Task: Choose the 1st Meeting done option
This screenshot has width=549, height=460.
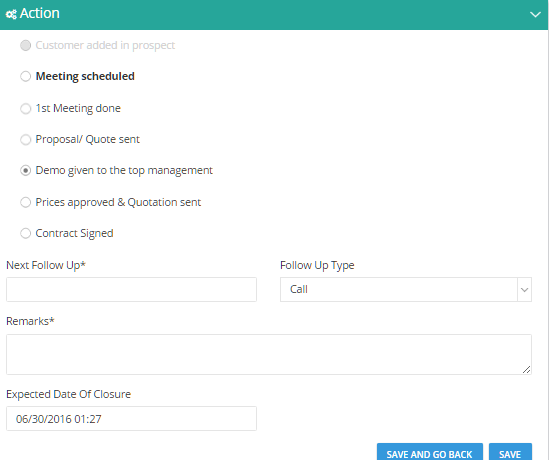Action: point(26,109)
